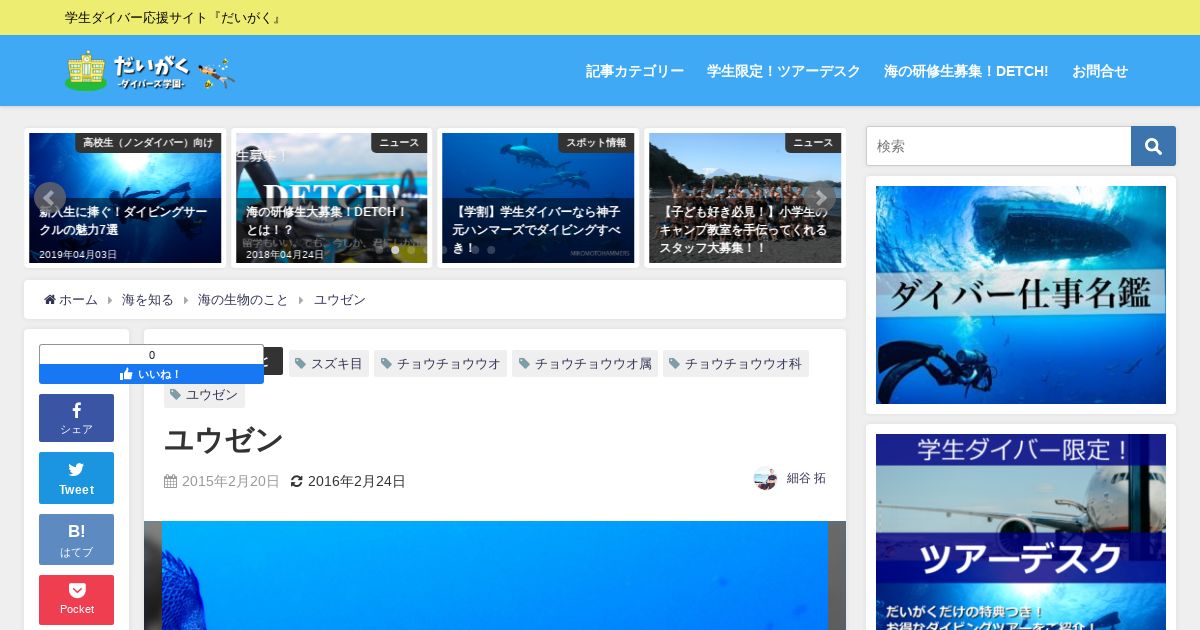The width and height of the screenshot is (1200, 630).
Task: Go to 海の生物のこと breadcrumb link
Action: pyautogui.click(x=243, y=300)
